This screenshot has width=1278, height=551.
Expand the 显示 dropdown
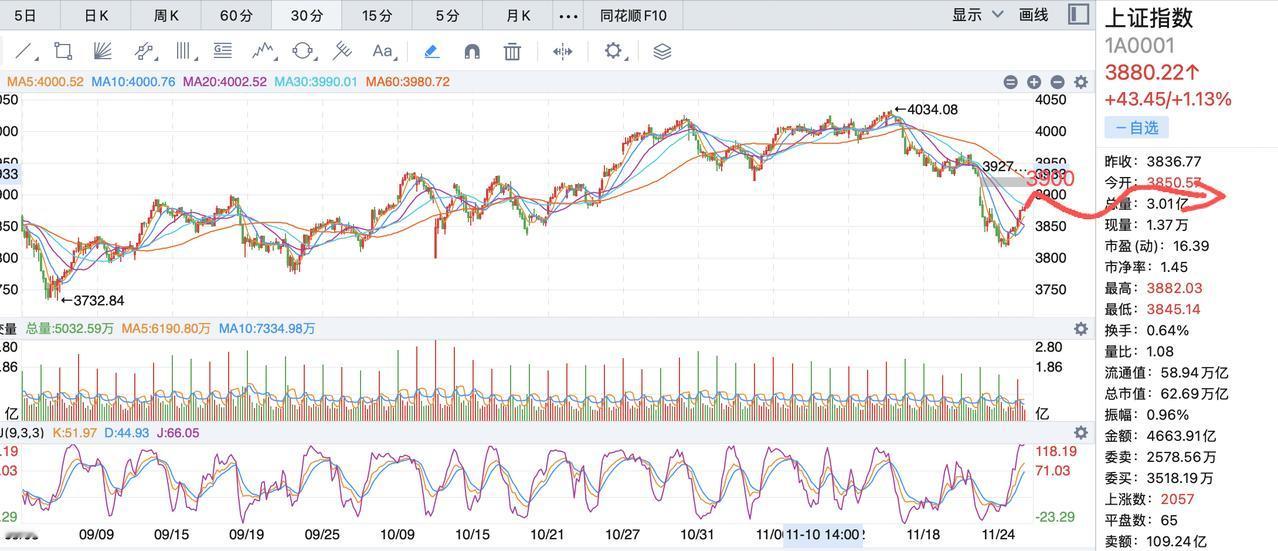click(977, 15)
